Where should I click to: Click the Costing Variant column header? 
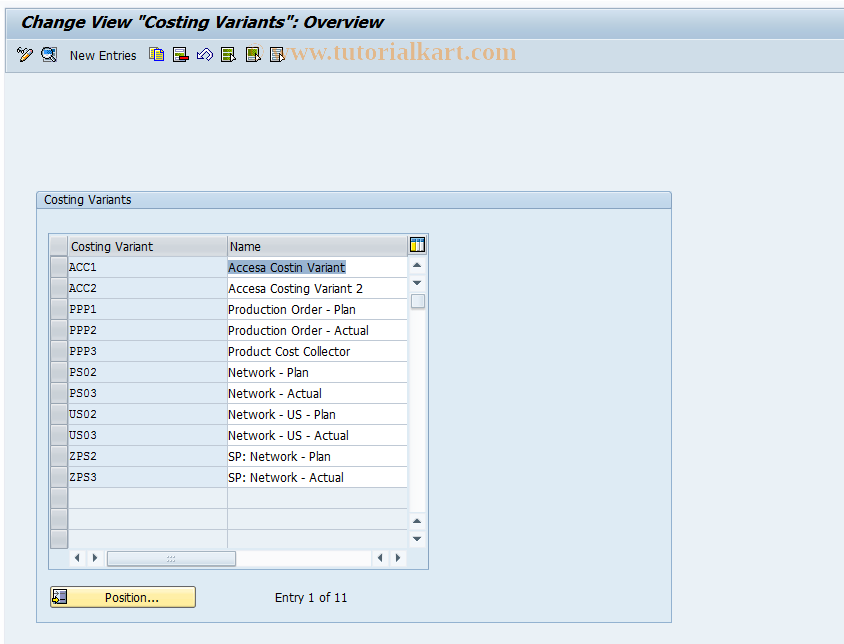coord(110,246)
